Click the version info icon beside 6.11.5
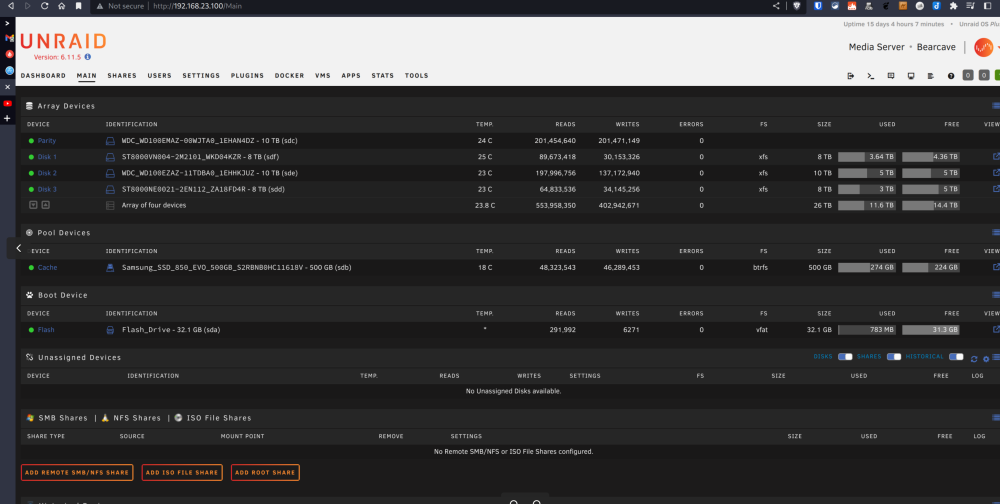 tap(88, 57)
